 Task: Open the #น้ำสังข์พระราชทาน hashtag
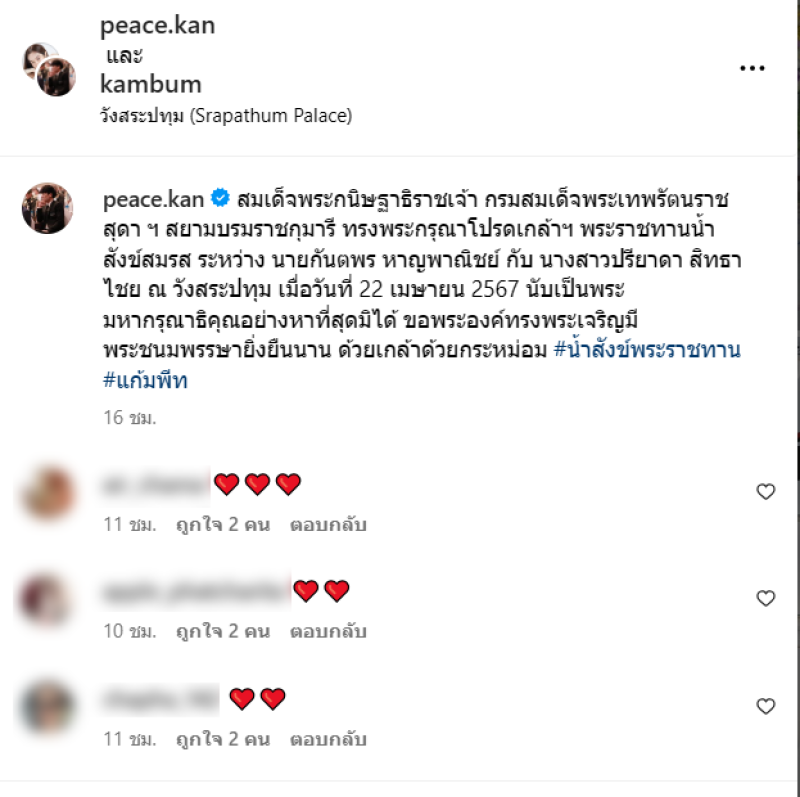click(x=647, y=350)
